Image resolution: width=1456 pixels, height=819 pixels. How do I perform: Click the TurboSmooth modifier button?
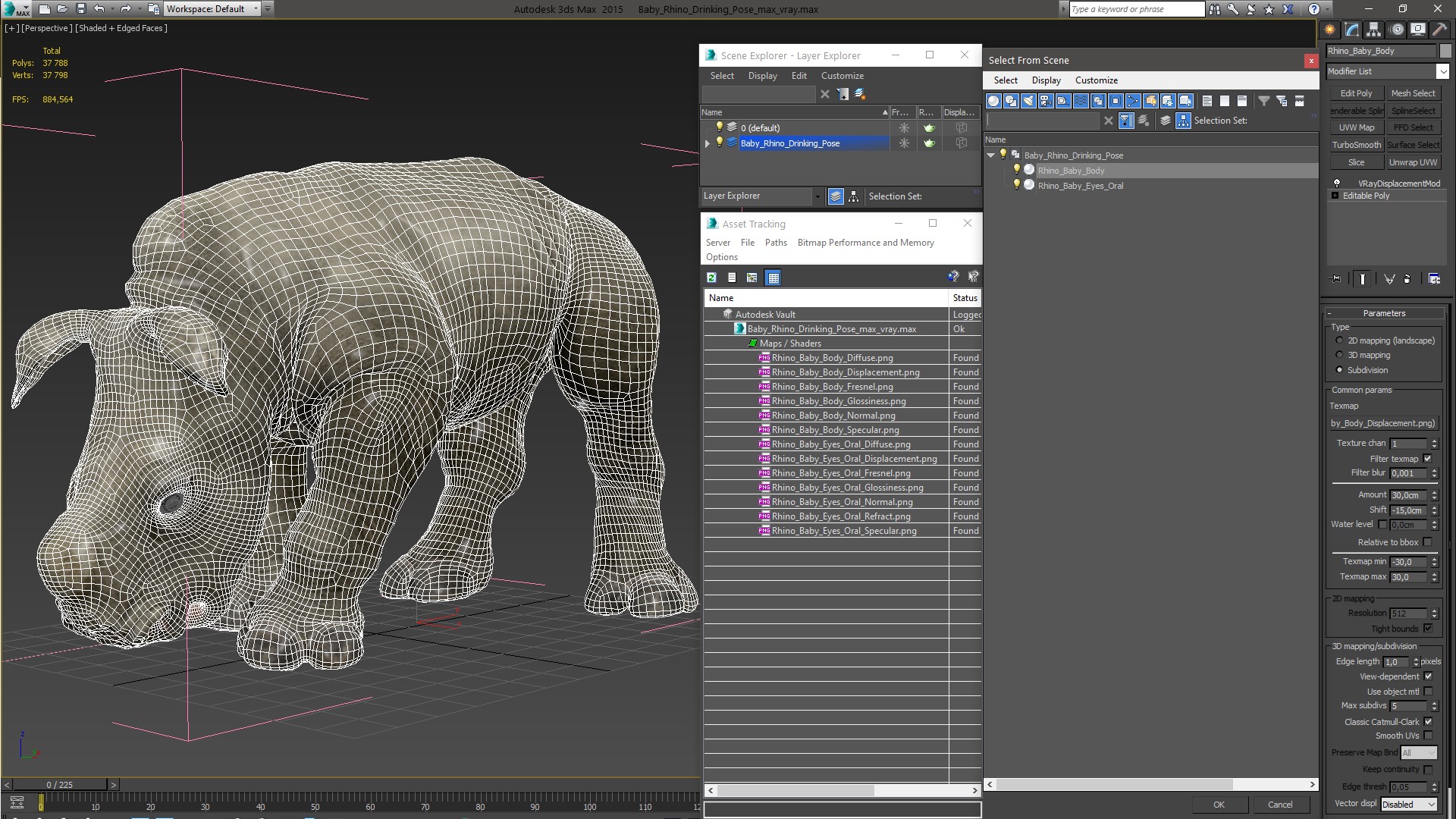point(1356,145)
